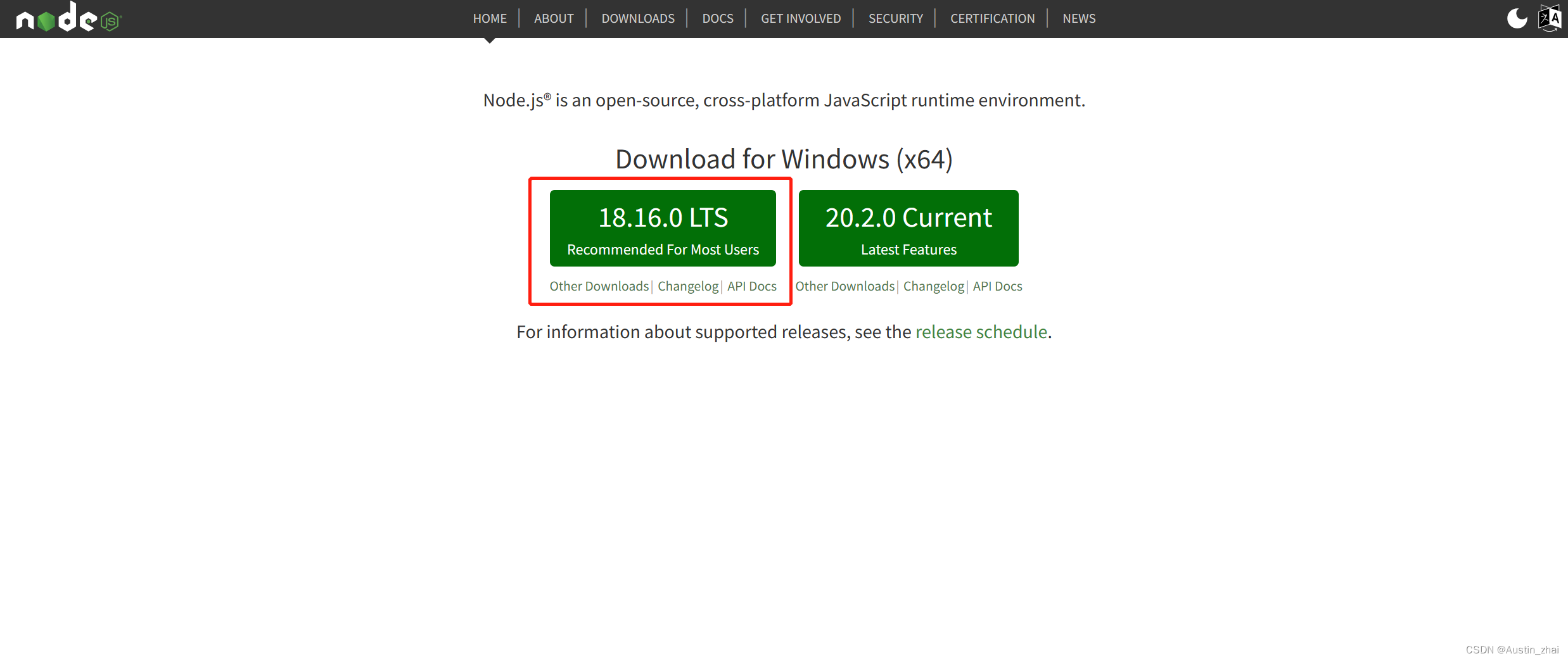Viewport: 1568px width, 661px height.
Task: Click the 'Download for Windows (x64)' heading
Action: [x=784, y=159]
